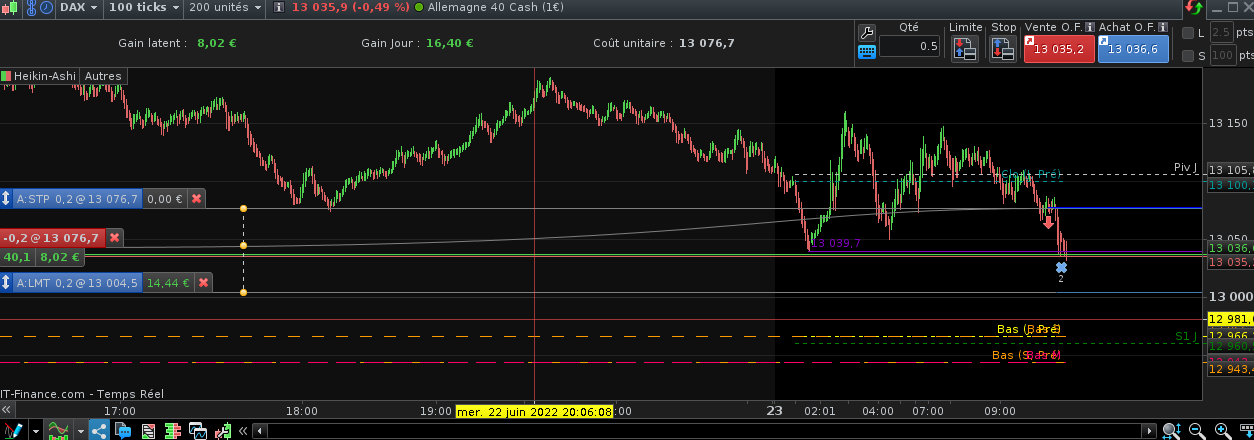The width and height of the screenshot is (1254, 440).
Task: Click the Qté quantity input field
Action: 909,46
